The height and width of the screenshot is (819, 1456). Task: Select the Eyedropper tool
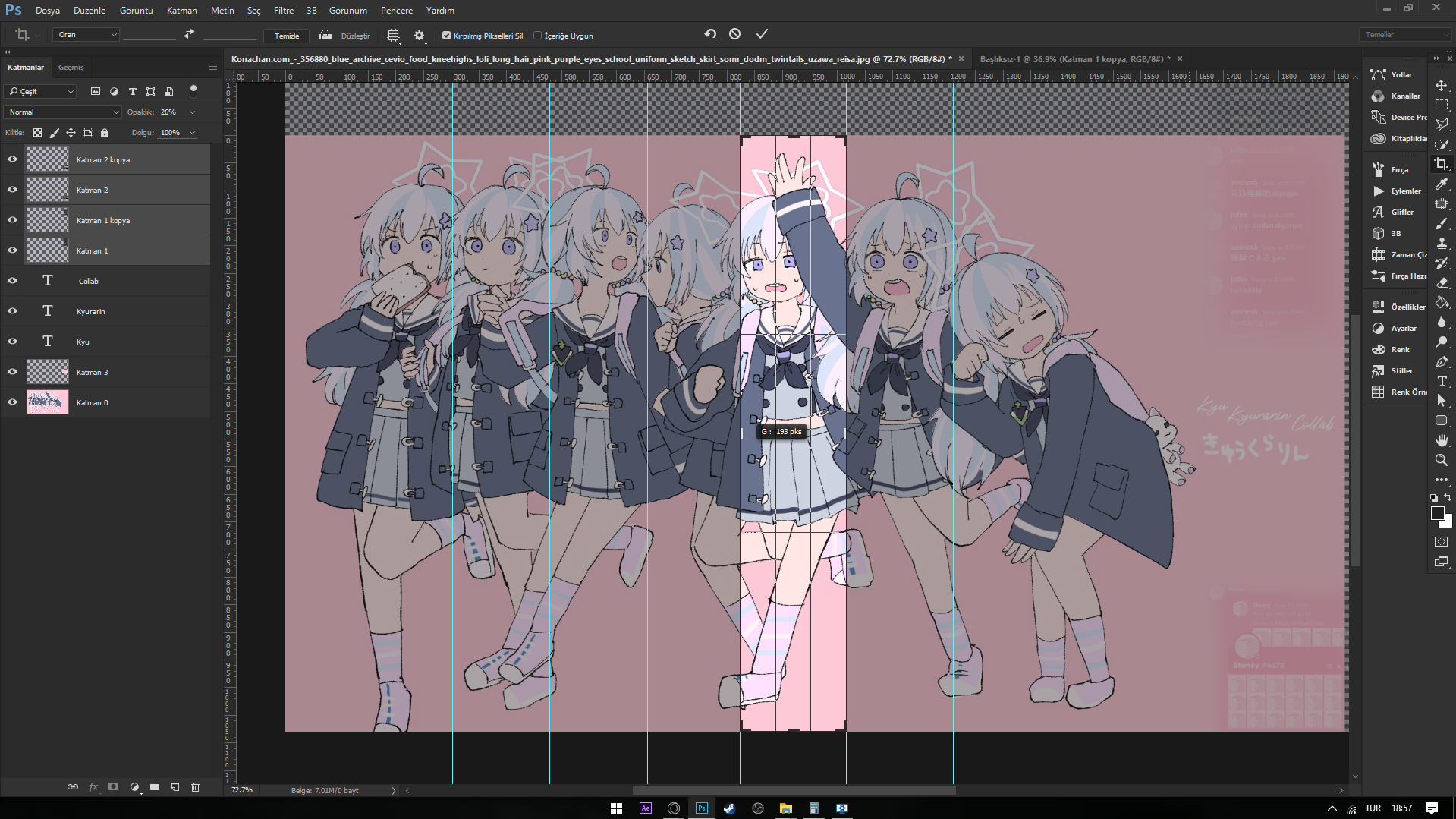pos(1442,184)
